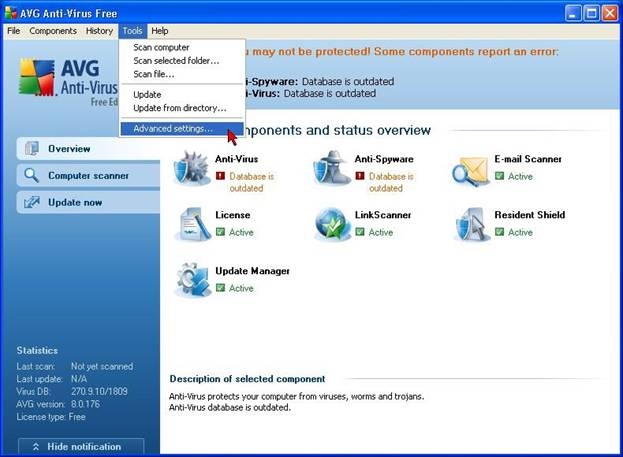Choose Update from directory… menu entry
623x457 pixels.
pyautogui.click(x=182, y=108)
